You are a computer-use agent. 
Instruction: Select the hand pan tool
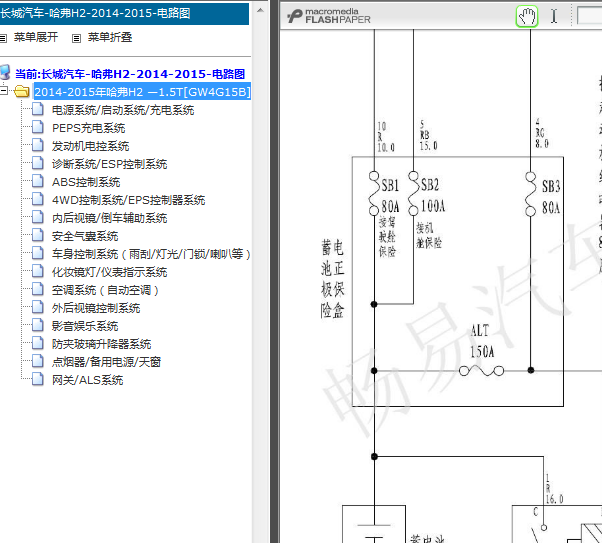click(x=527, y=17)
